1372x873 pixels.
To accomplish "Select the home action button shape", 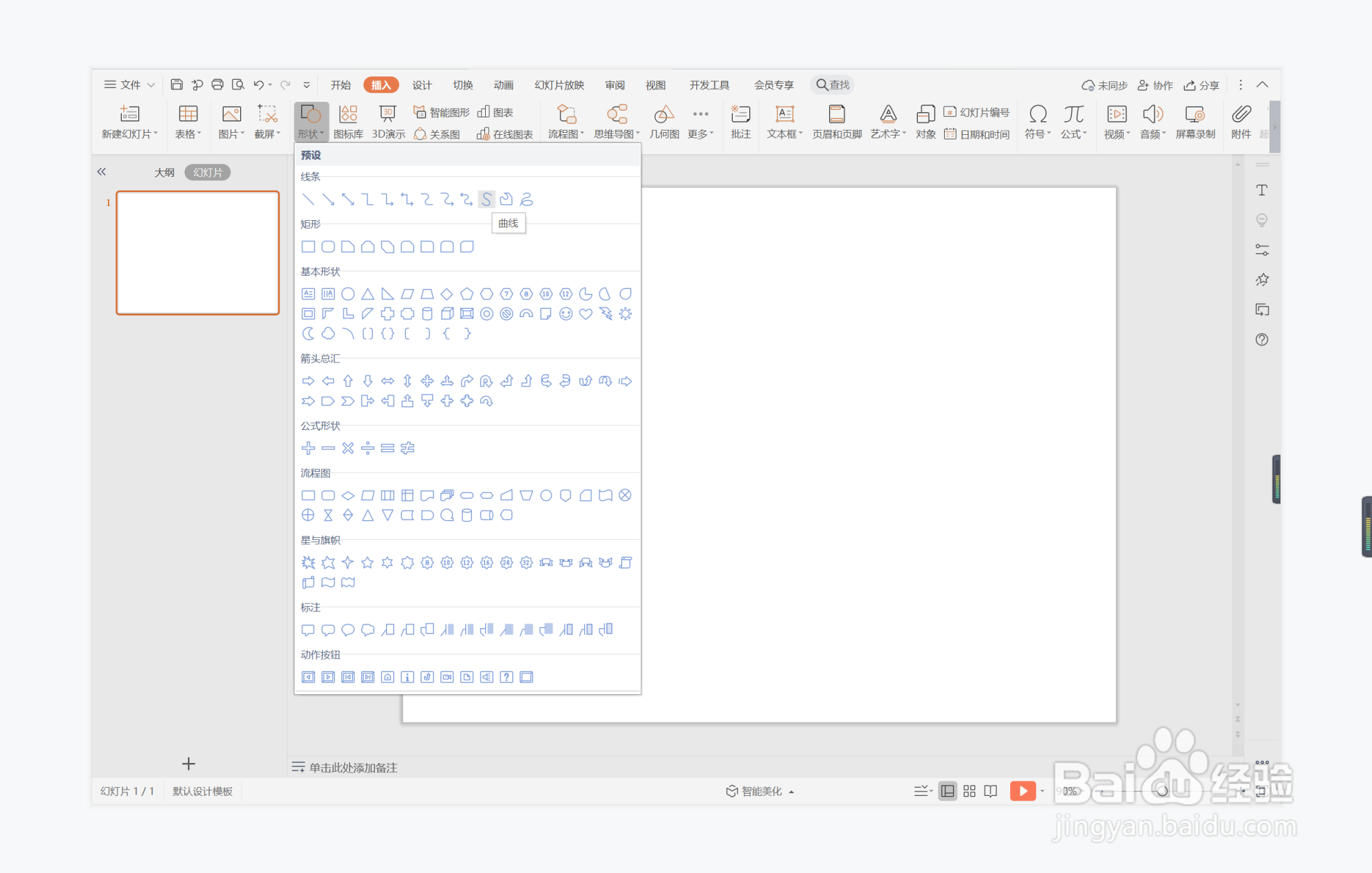I will point(388,677).
